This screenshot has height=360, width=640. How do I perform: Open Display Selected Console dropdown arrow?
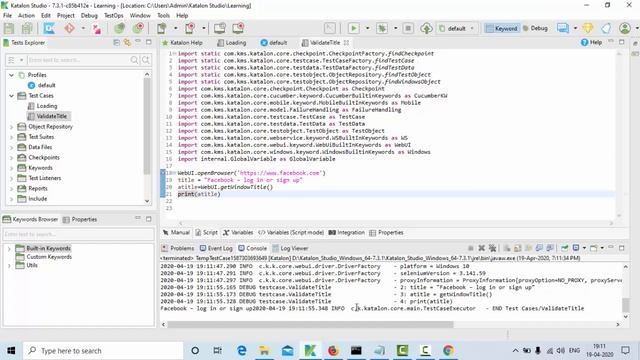point(584,248)
